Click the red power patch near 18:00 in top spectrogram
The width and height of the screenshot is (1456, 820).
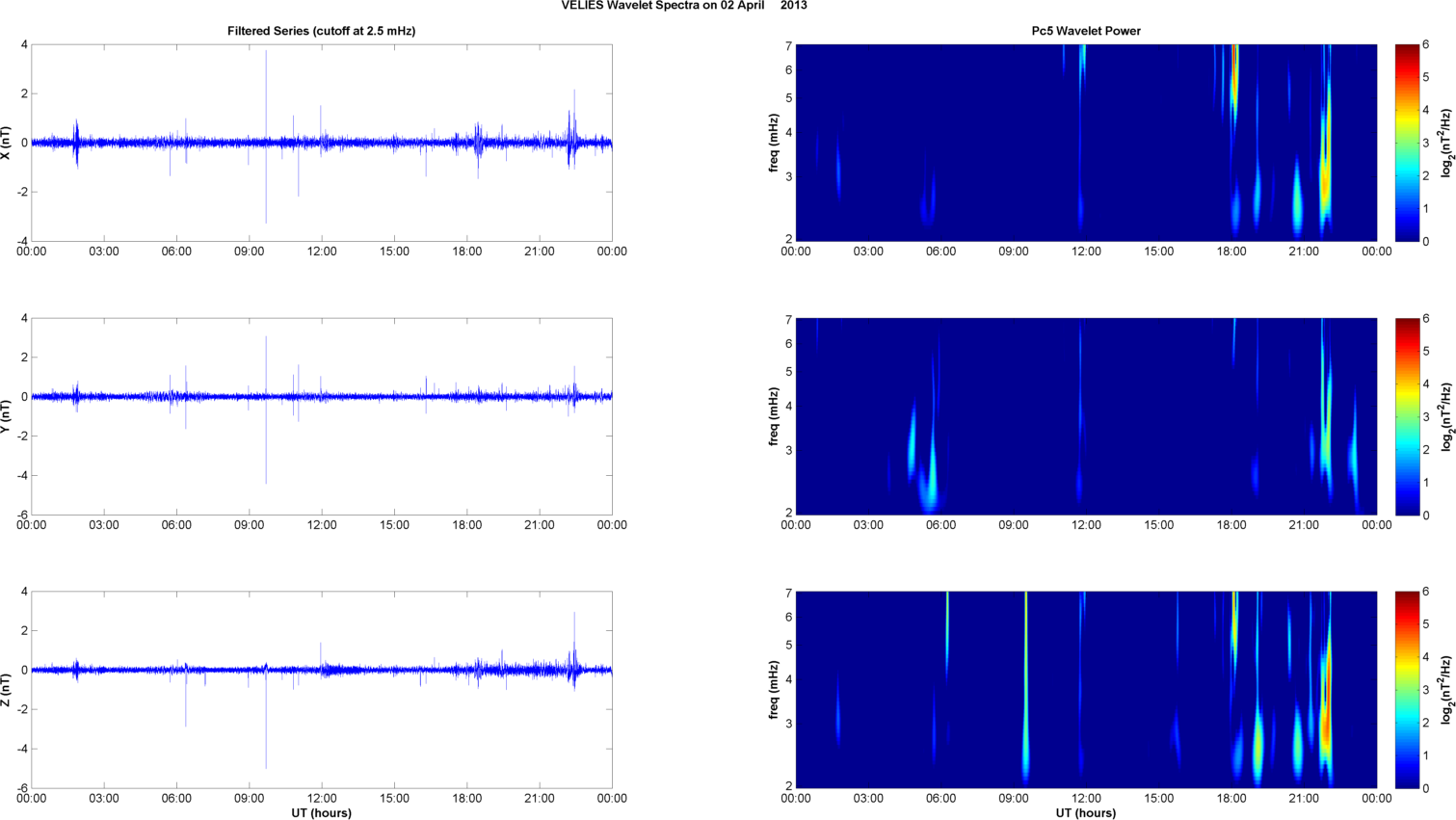click(x=1234, y=82)
